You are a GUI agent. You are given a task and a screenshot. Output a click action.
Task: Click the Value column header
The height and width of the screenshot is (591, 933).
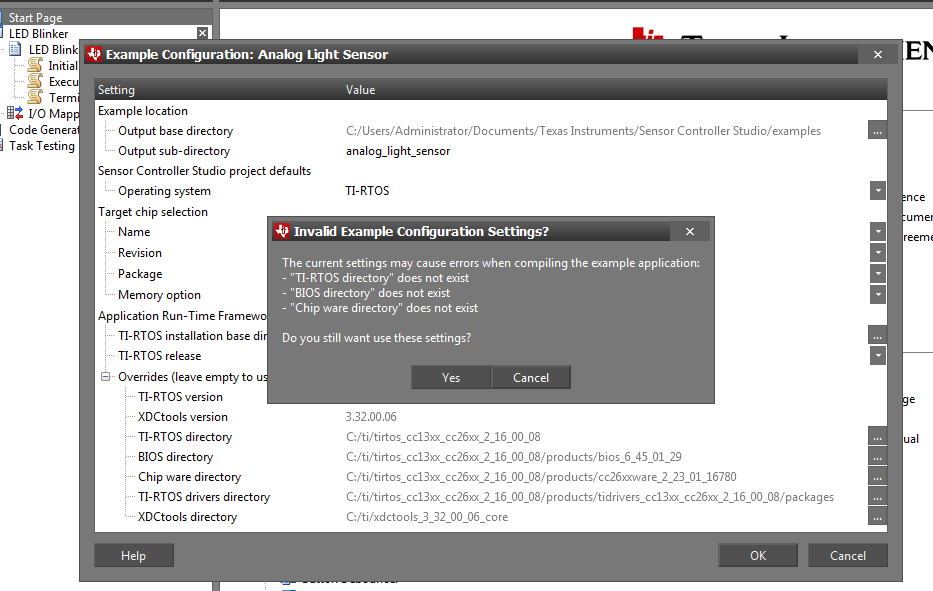(x=360, y=90)
